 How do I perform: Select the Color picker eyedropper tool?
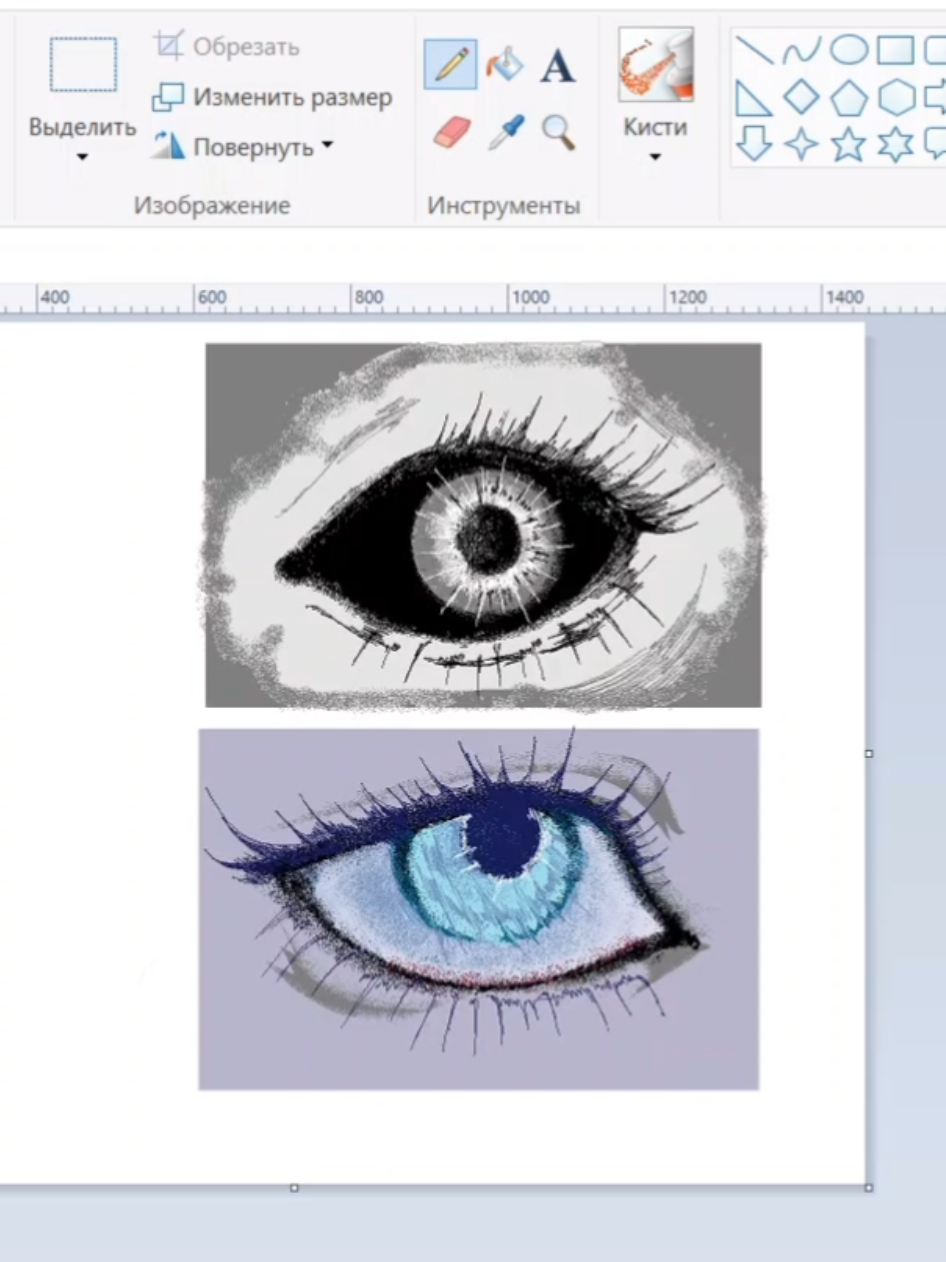coord(505,131)
